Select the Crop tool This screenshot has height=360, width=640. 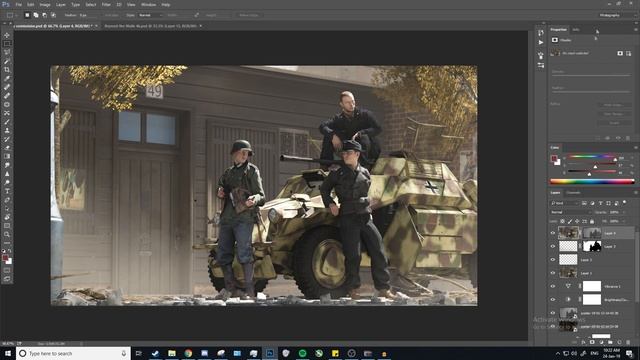(7, 69)
